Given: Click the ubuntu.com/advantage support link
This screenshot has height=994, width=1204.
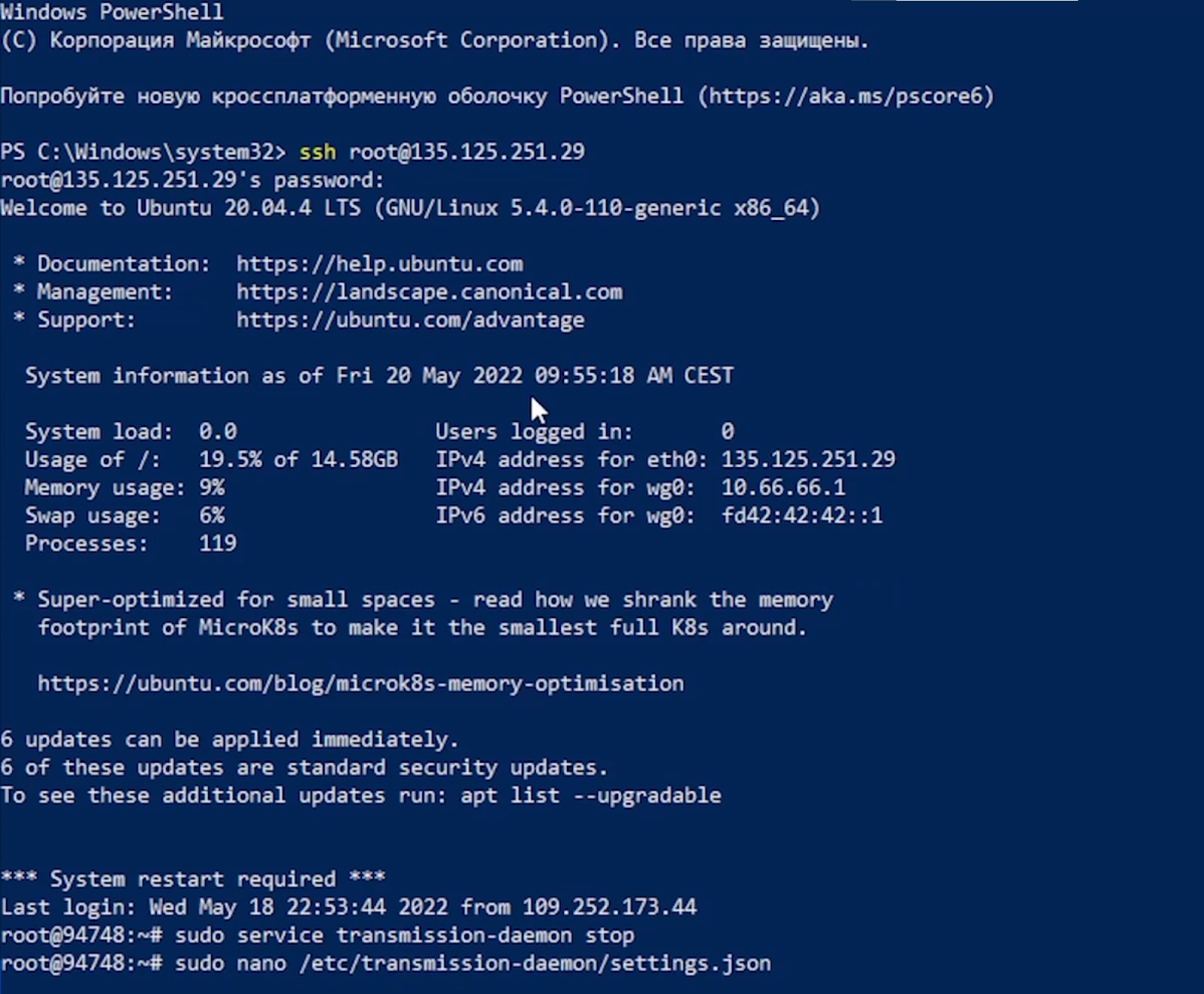Looking at the screenshot, I should [x=410, y=320].
